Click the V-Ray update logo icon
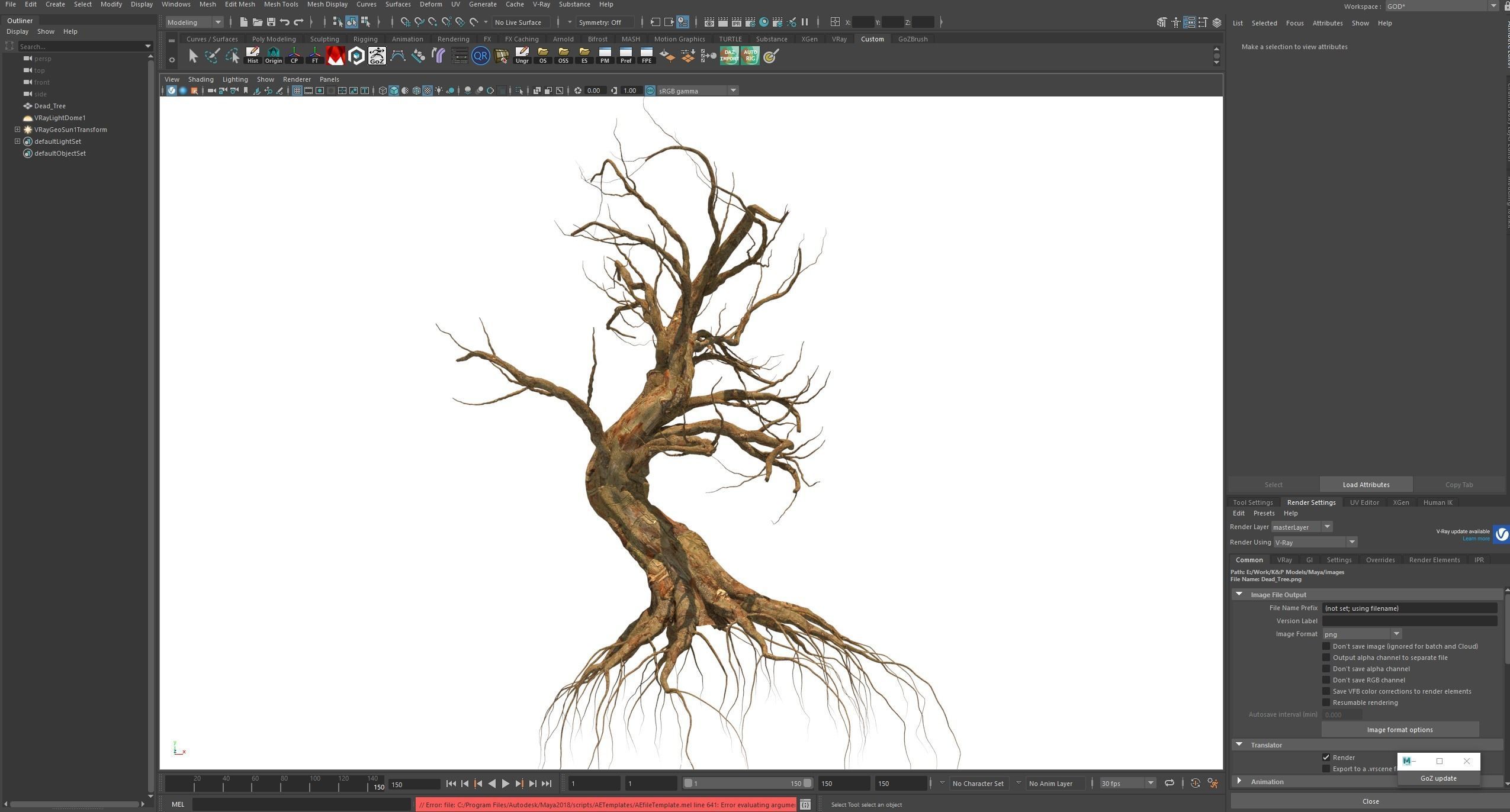This screenshot has height=812, width=1510. [1501, 534]
